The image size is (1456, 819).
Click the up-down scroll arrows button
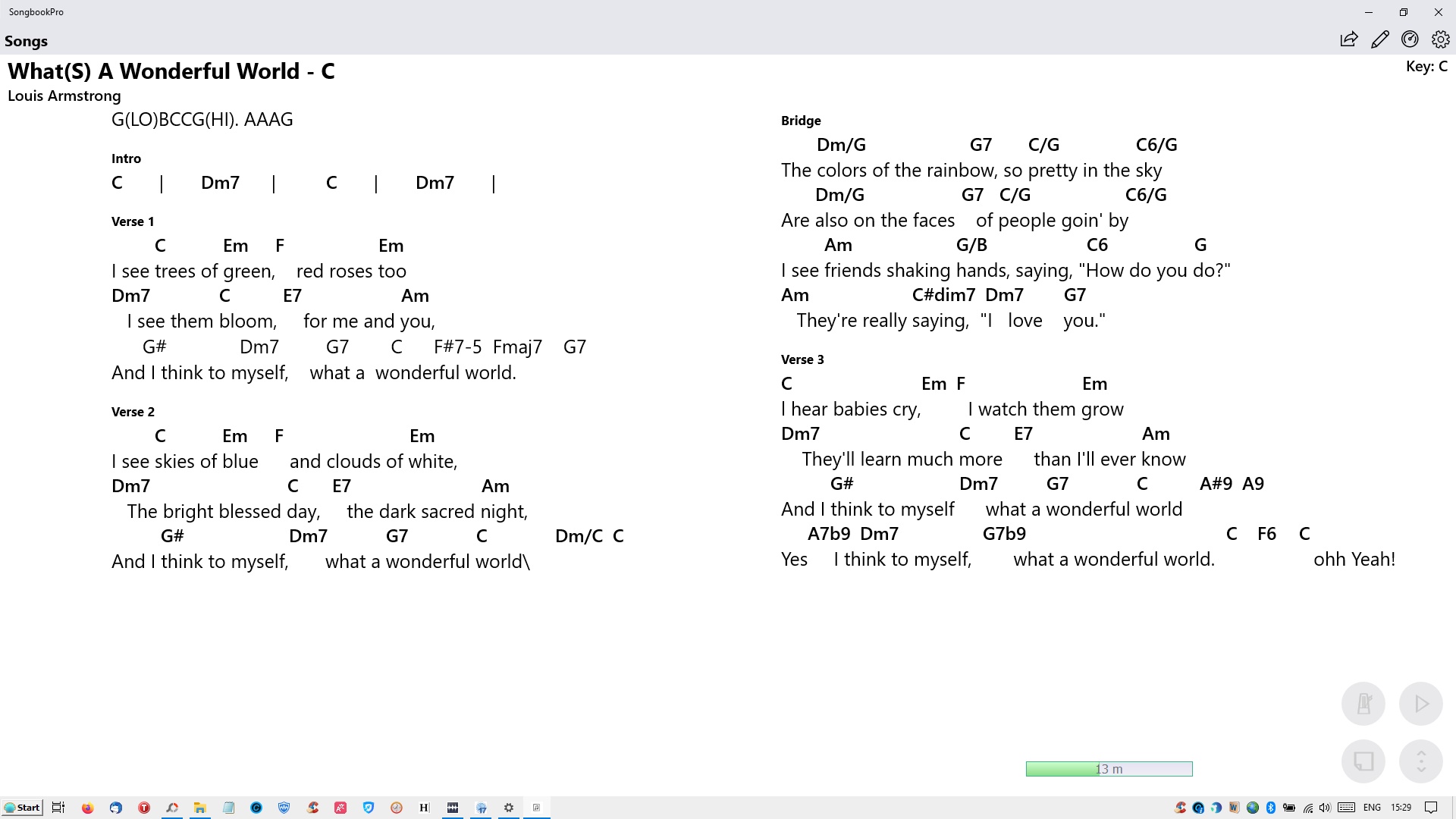point(1421,761)
